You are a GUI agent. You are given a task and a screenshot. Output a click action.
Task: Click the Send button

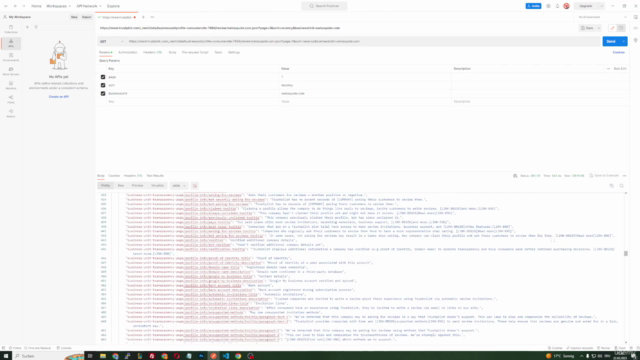tap(611, 41)
